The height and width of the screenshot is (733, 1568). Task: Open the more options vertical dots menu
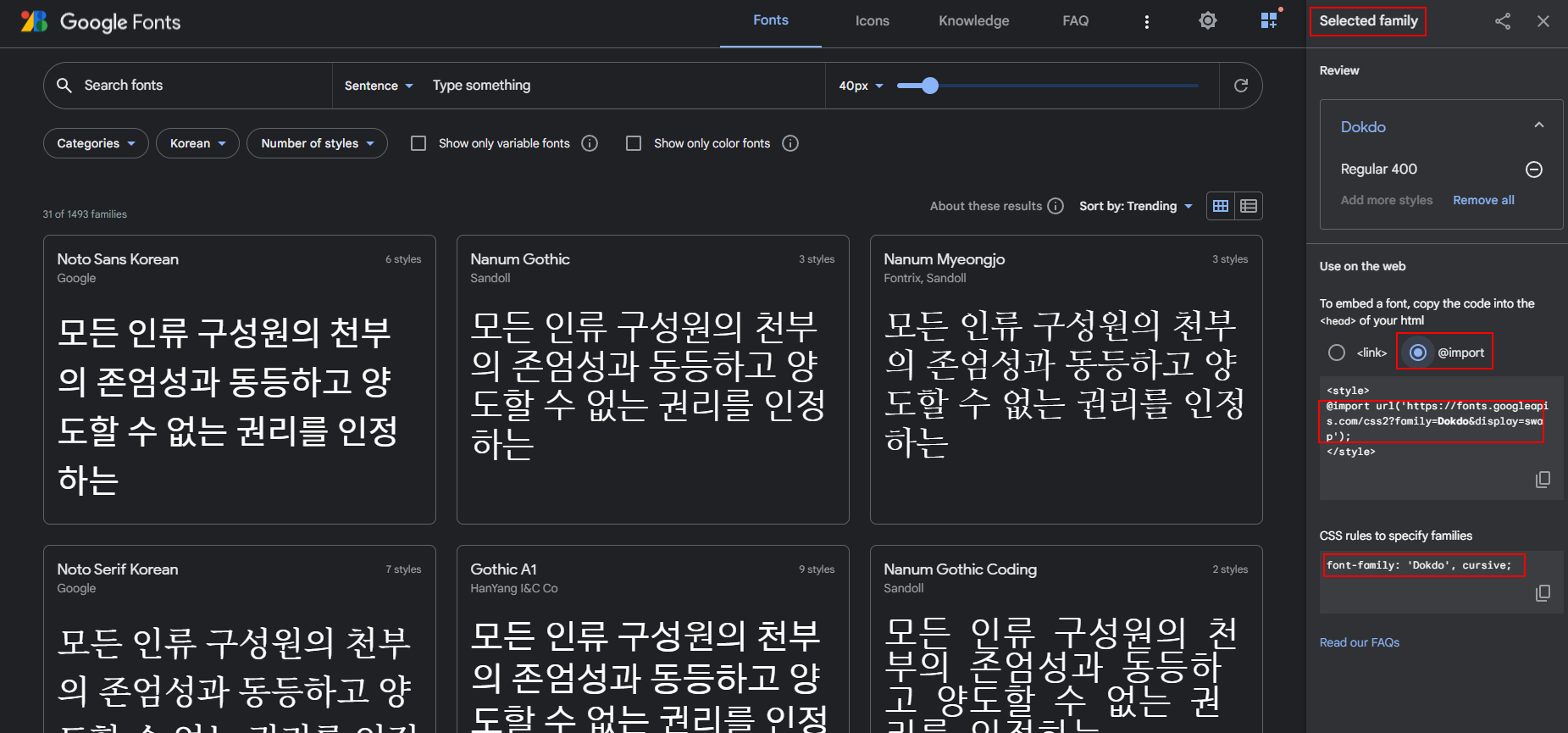click(1147, 22)
